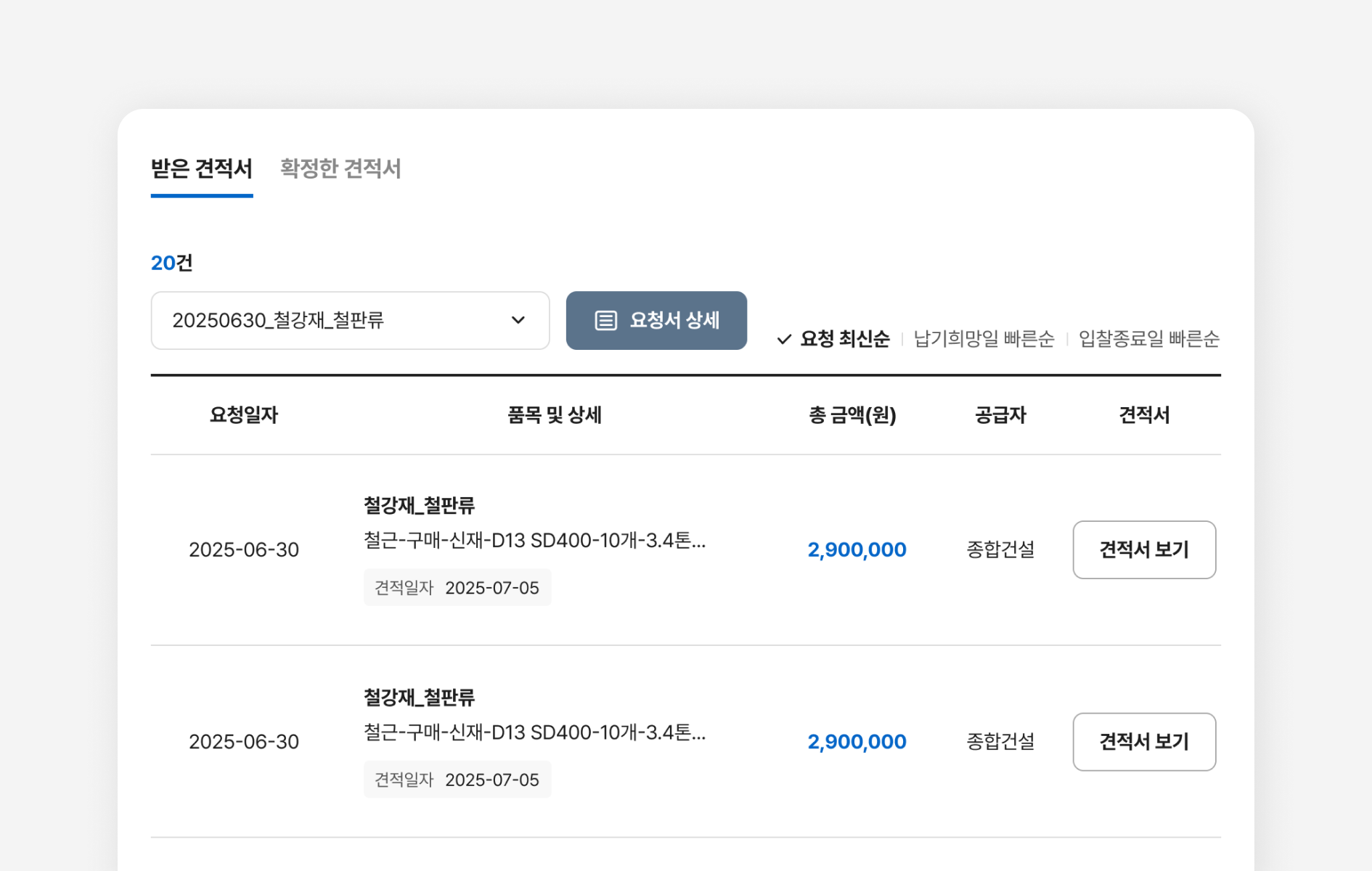Image resolution: width=1372 pixels, height=871 pixels.
Task: Open the 확정한 견적서 tab
Action: (x=340, y=168)
